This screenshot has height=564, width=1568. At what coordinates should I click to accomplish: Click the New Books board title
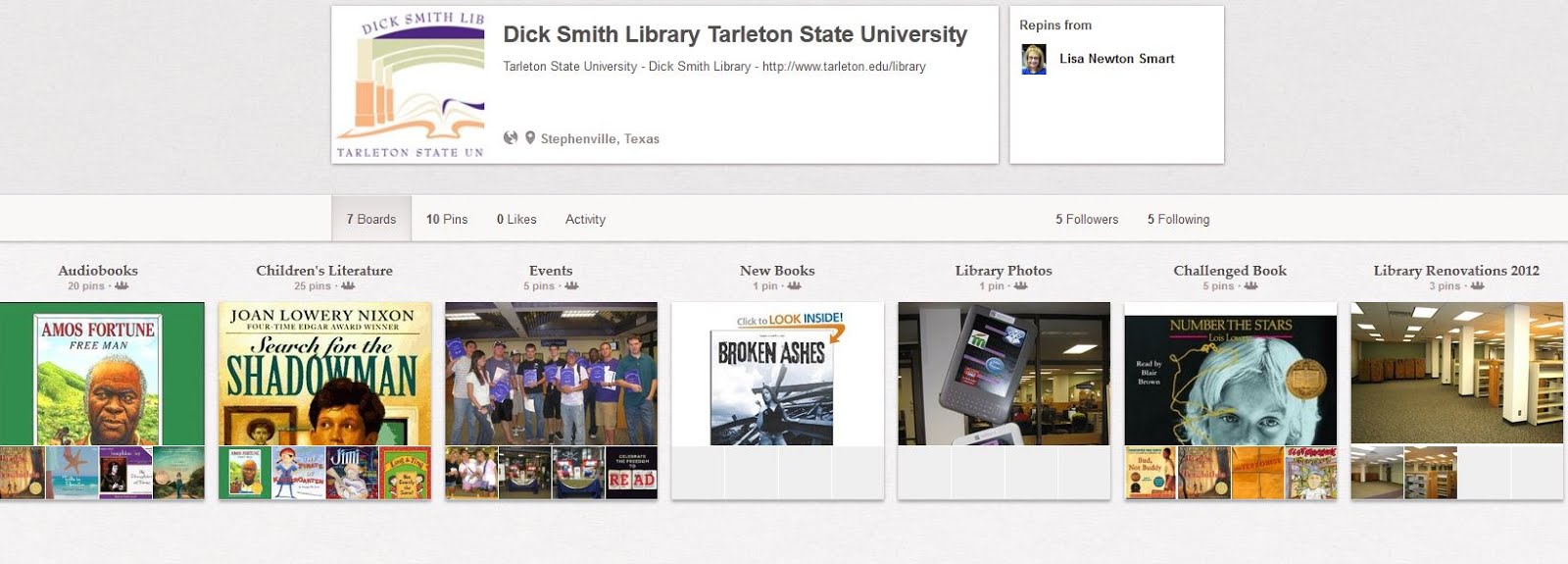point(777,271)
